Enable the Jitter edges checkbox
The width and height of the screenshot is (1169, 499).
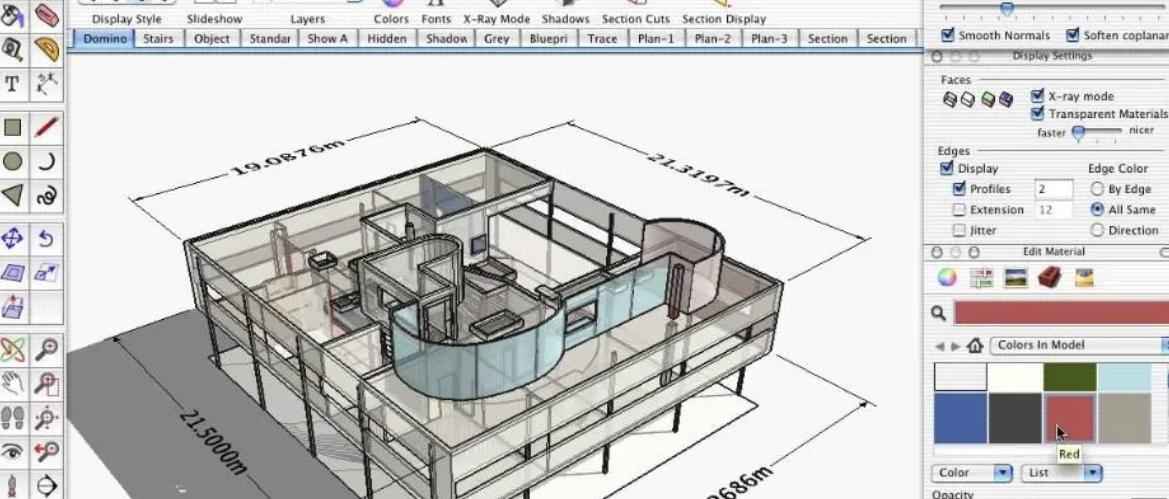pyautogui.click(x=960, y=230)
